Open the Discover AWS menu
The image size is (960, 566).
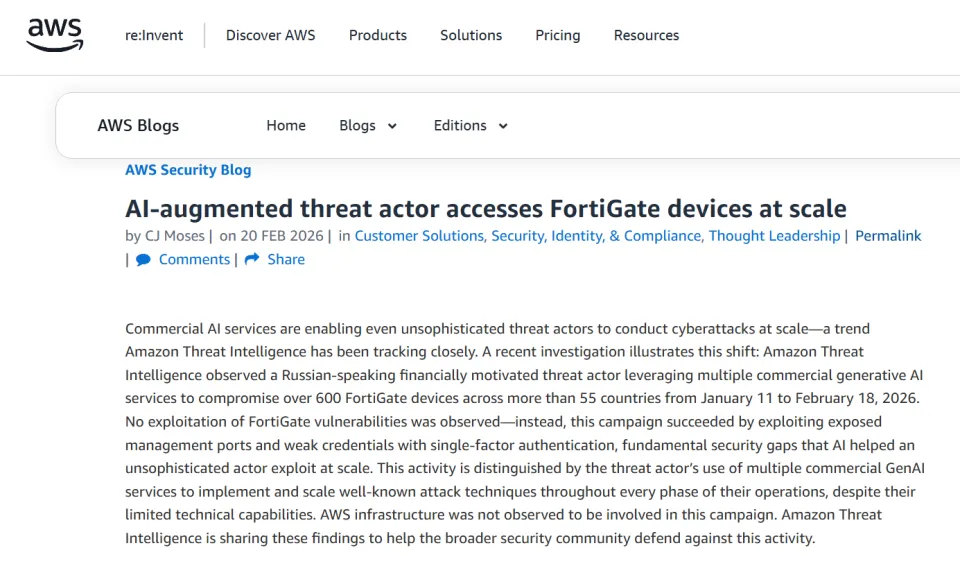pyautogui.click(x=271, y=36)
